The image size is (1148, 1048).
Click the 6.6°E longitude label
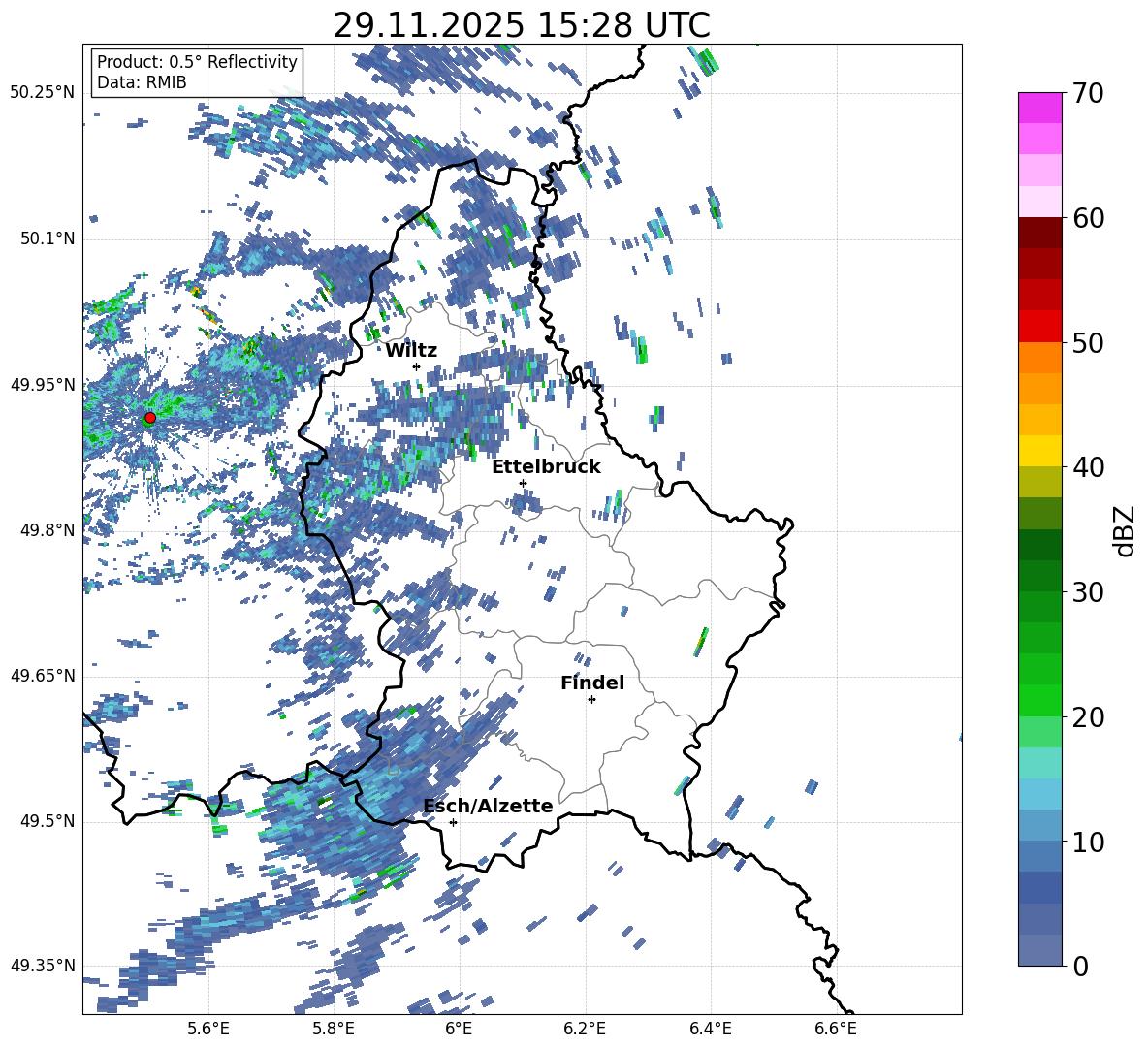coord(836,1030)
